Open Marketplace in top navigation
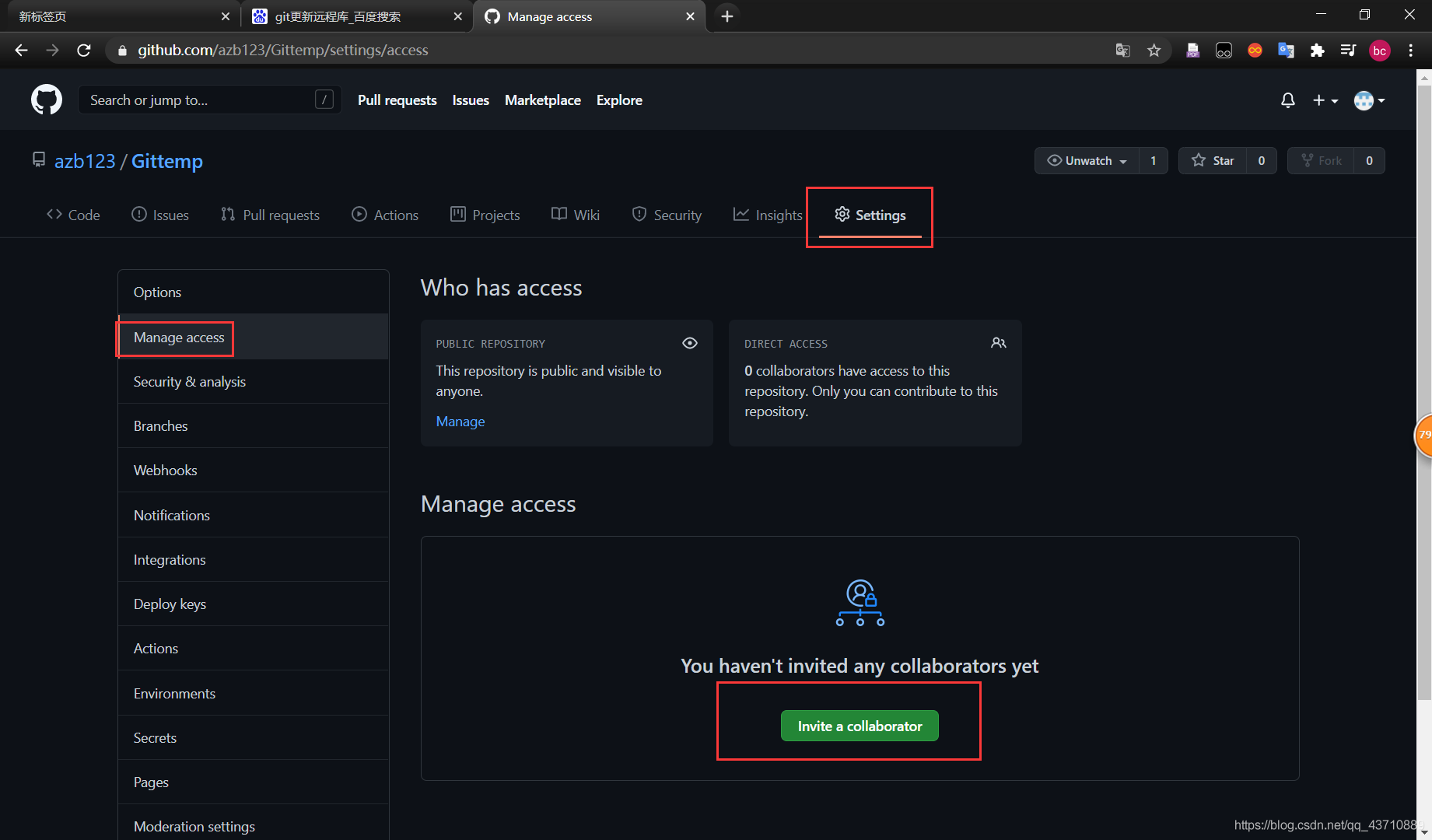Screen dimensions: 1432x840 (543, 100)
